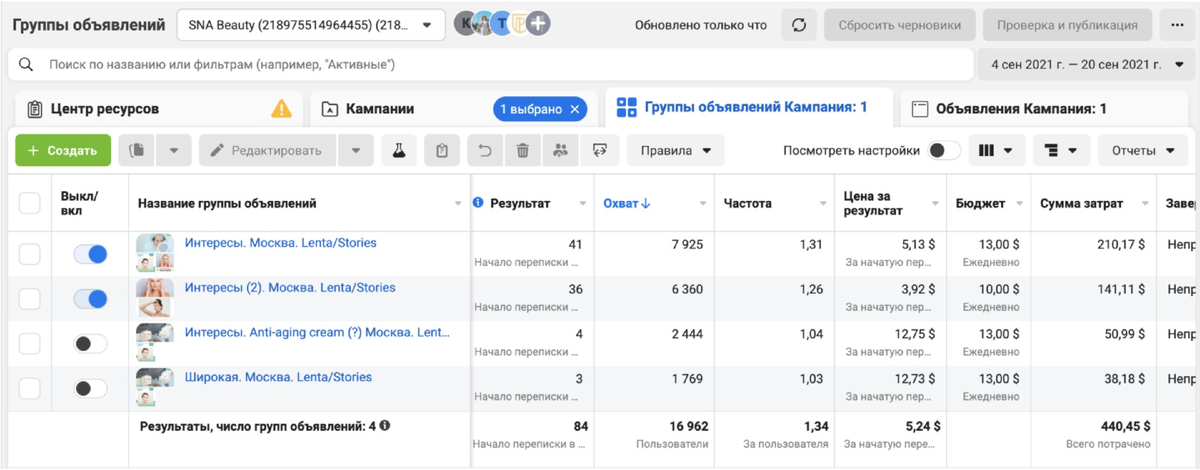Click info icon beside число групп объявлений: 4
This screenshot has height=470, width=1200.
click(x=385, y=426)
